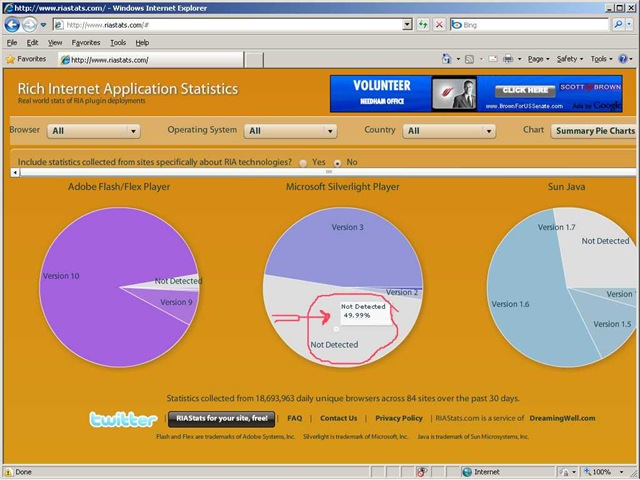
Task: Click the browser Back arrow button
Action: 13,24
